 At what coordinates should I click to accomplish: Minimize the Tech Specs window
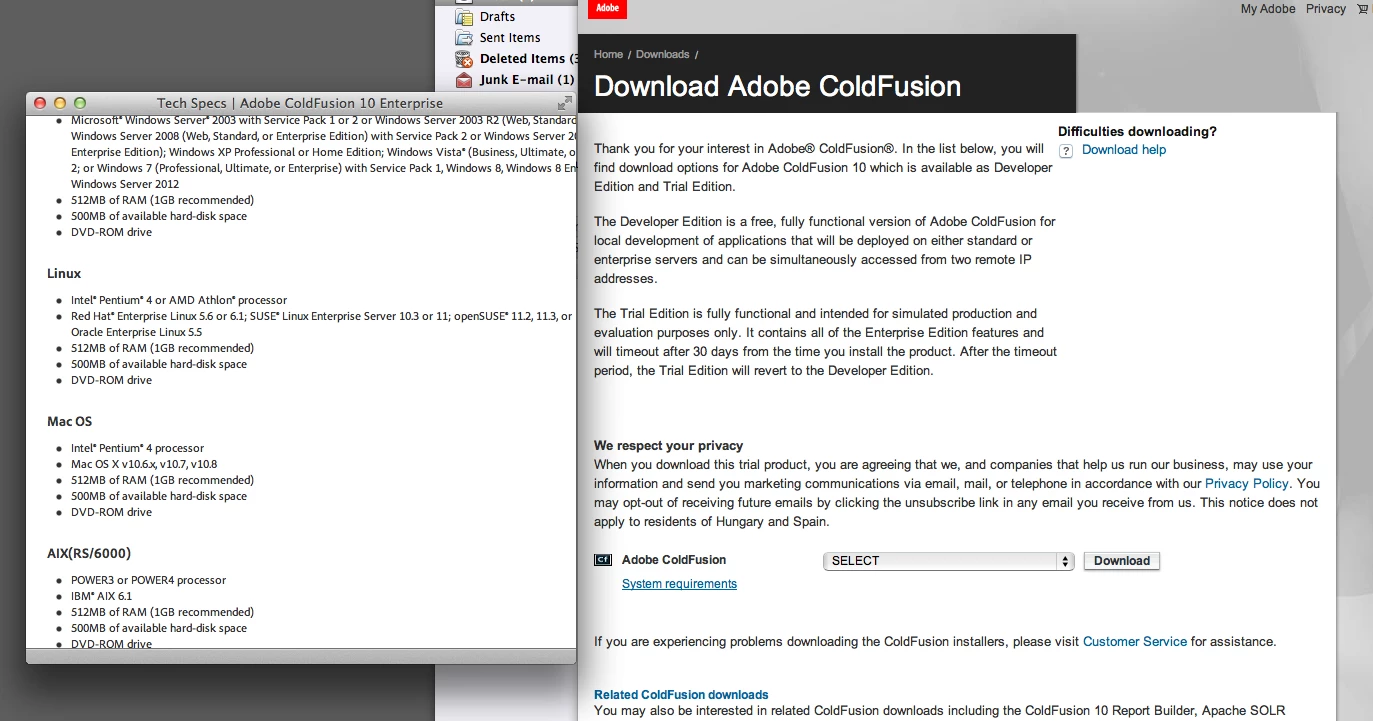60,103
